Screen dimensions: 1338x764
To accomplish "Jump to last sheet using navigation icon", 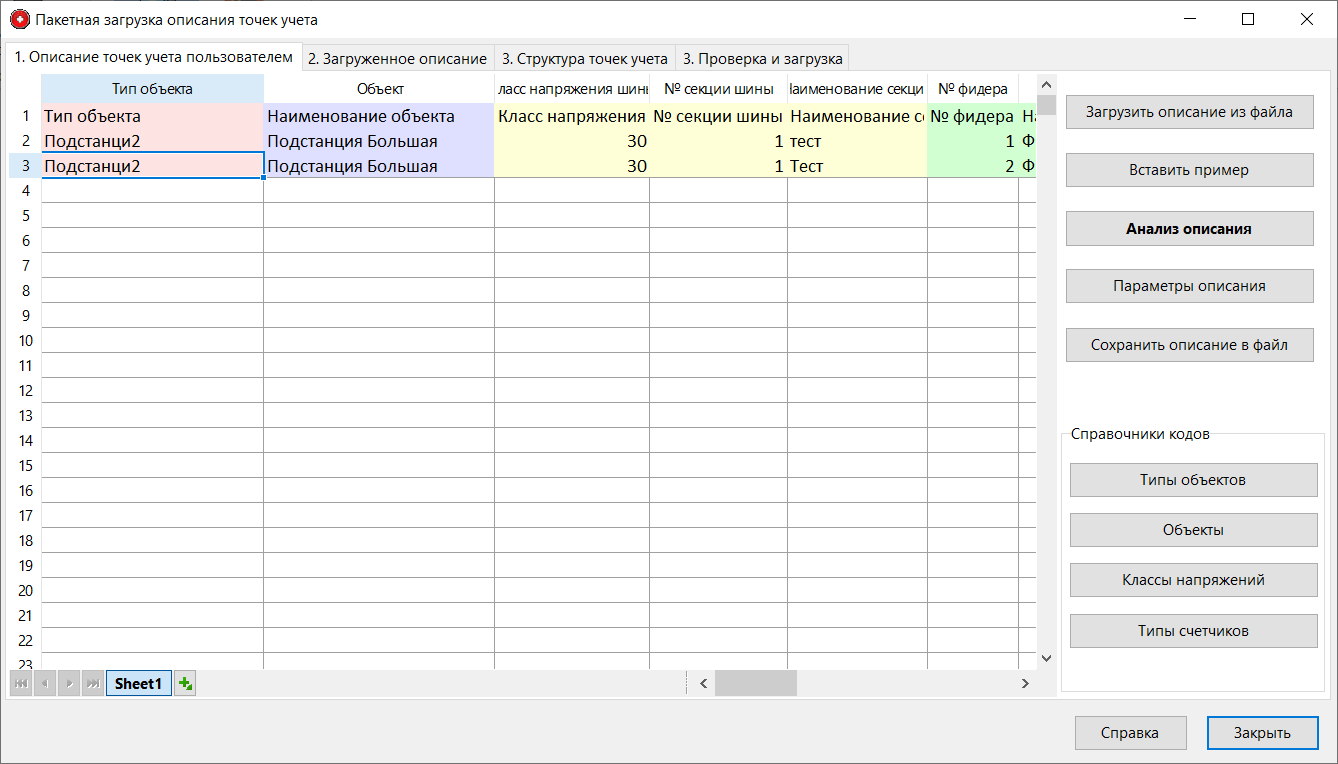I will (x=92, y=683).
